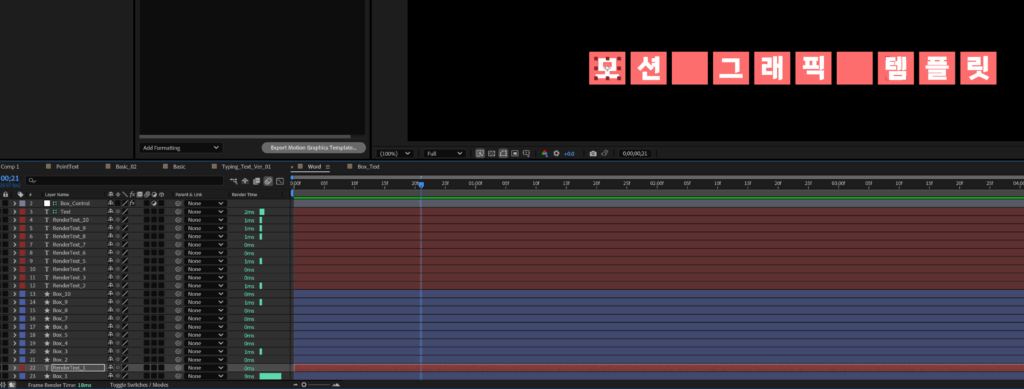The height and width of the screenshot is (389, 1024).
Task: Switch to the PointText timeline tab
Action: [x=67, y=167]
